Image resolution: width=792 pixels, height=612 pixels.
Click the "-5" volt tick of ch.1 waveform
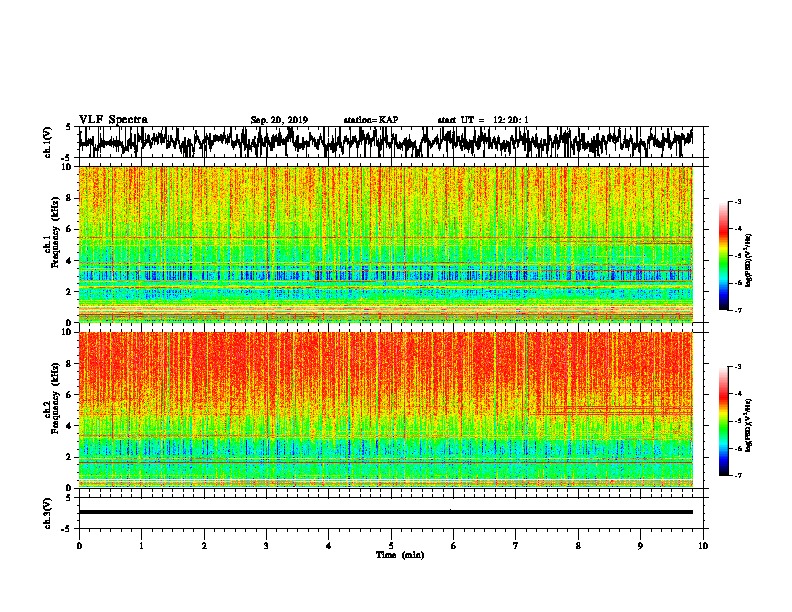coord(68,158)
